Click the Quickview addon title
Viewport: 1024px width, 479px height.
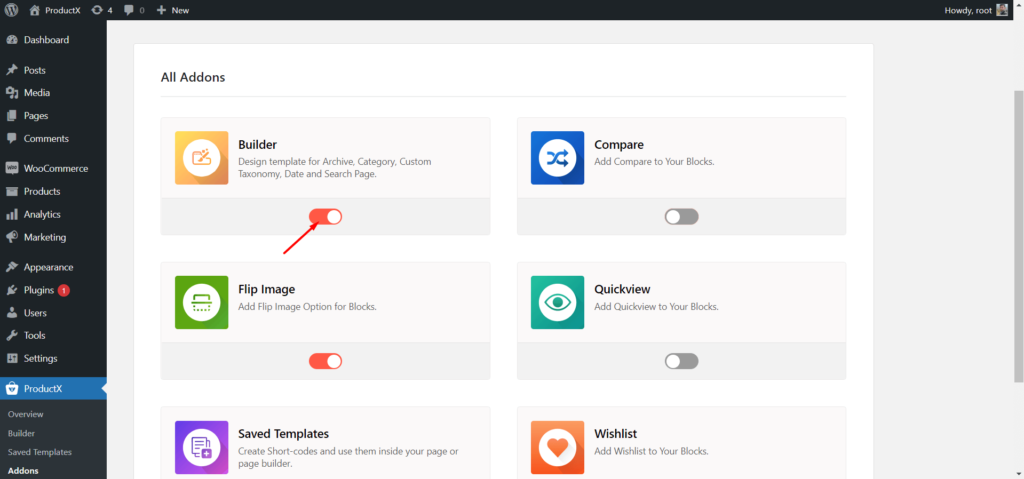[x=622, y=289]
